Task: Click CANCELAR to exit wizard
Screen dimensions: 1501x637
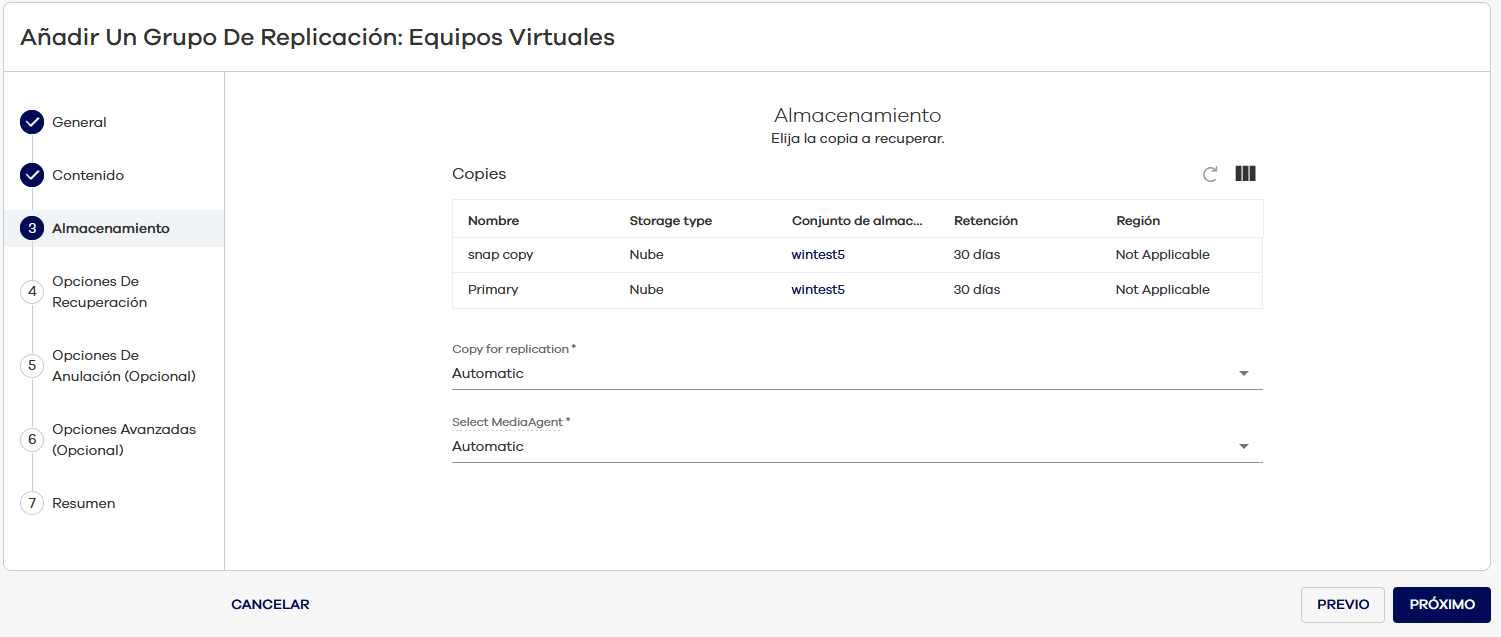Action: (270, 604)
